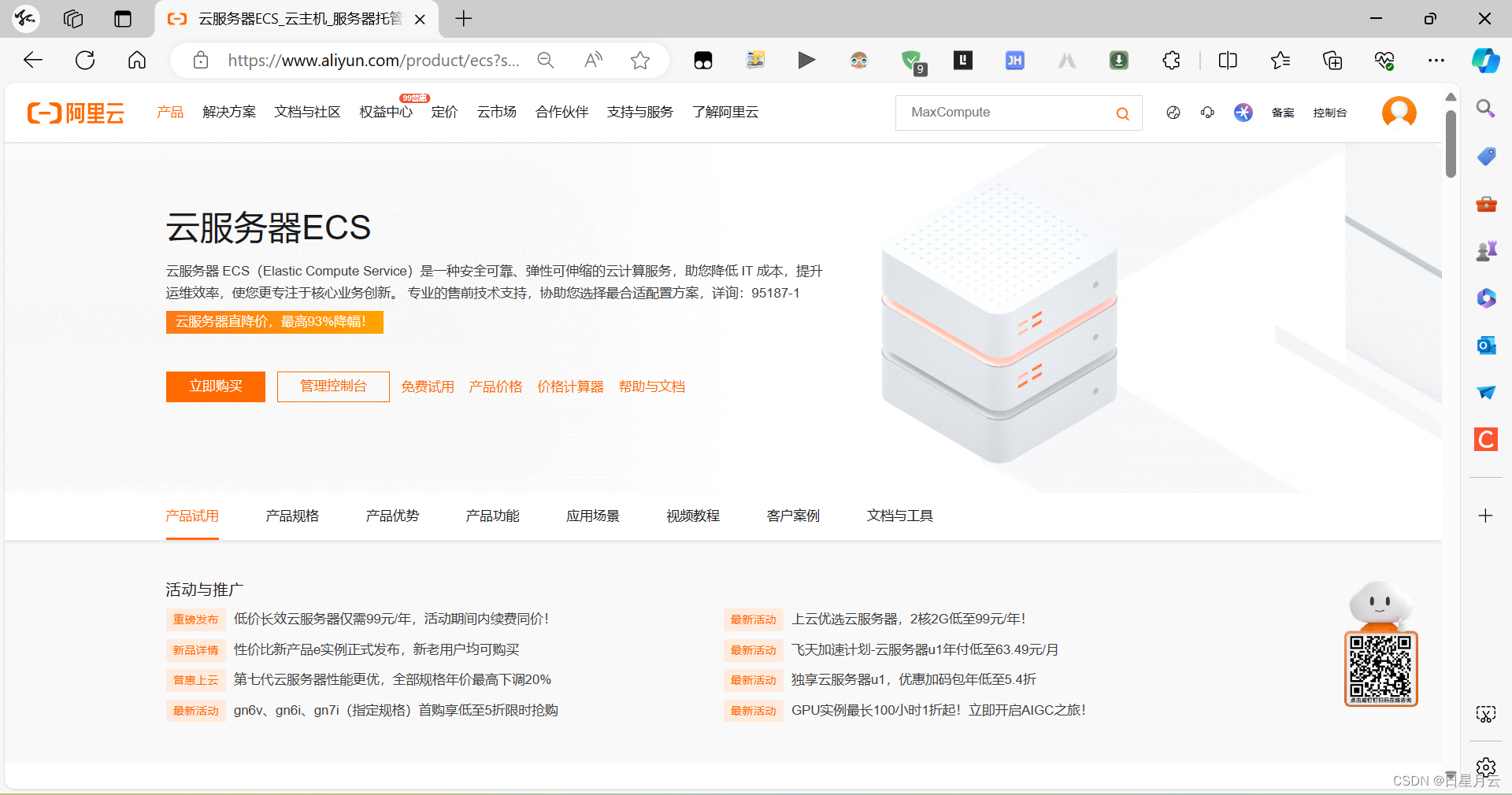Viewport: 1512px width, 795px height.
Task: Switch to the 视频教程 tab
Action: pos(693,516)
